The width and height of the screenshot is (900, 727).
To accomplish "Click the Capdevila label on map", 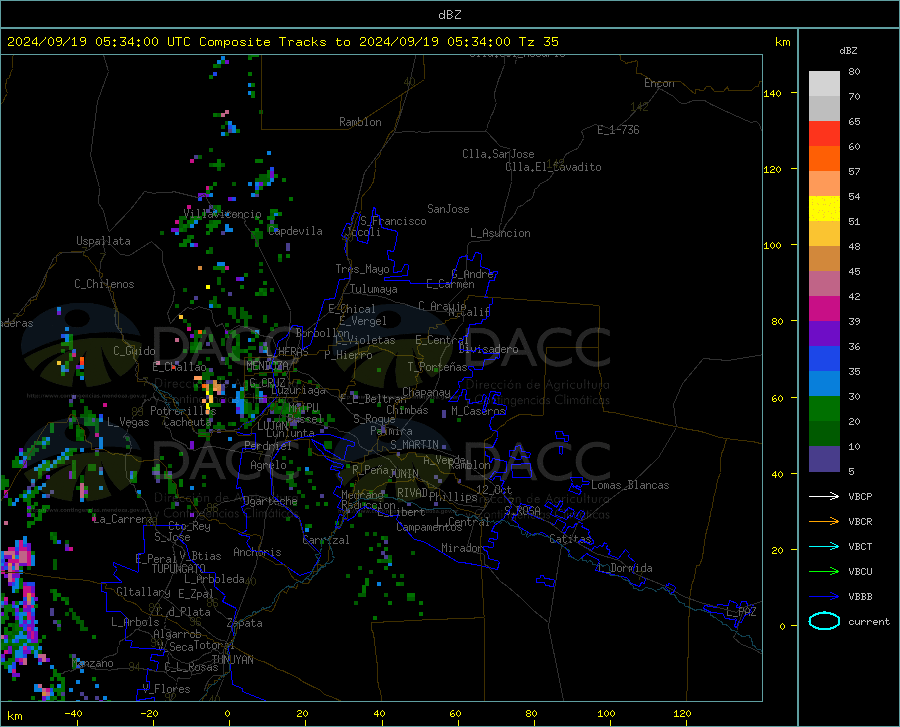I will (295, 231).
